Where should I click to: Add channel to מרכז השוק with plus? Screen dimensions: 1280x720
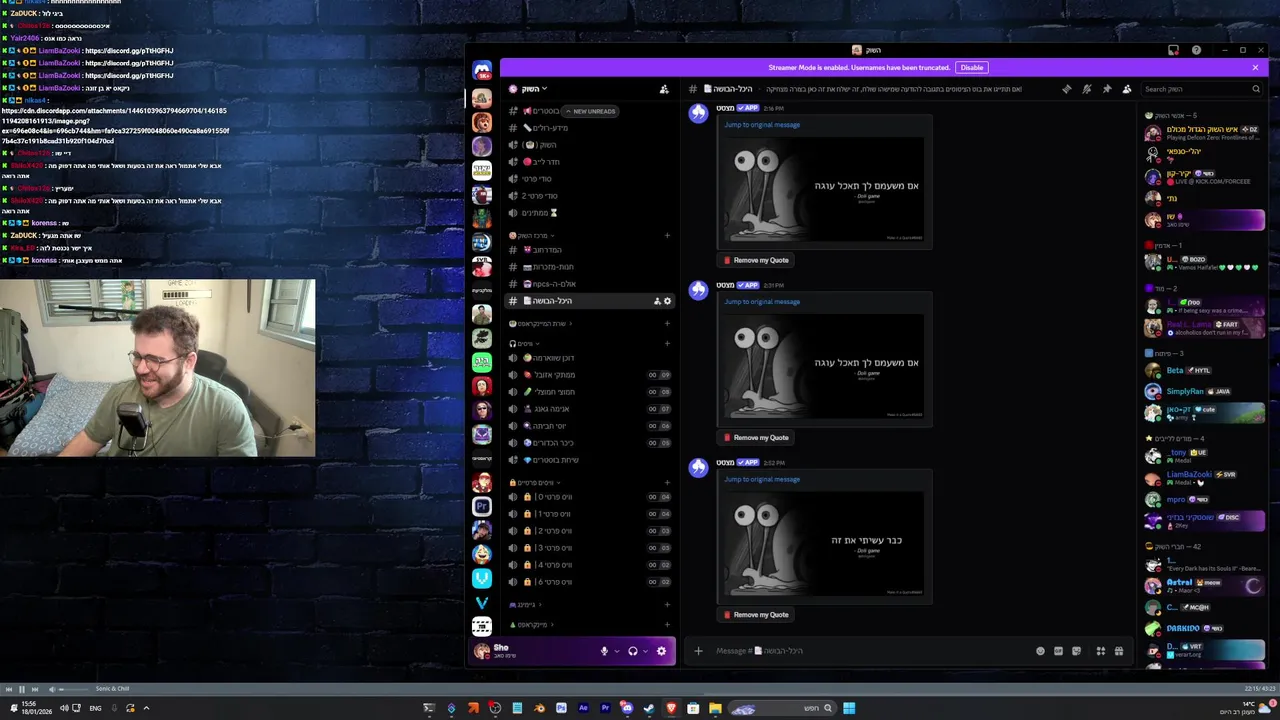pyautogui.click(x=667, y=236)
